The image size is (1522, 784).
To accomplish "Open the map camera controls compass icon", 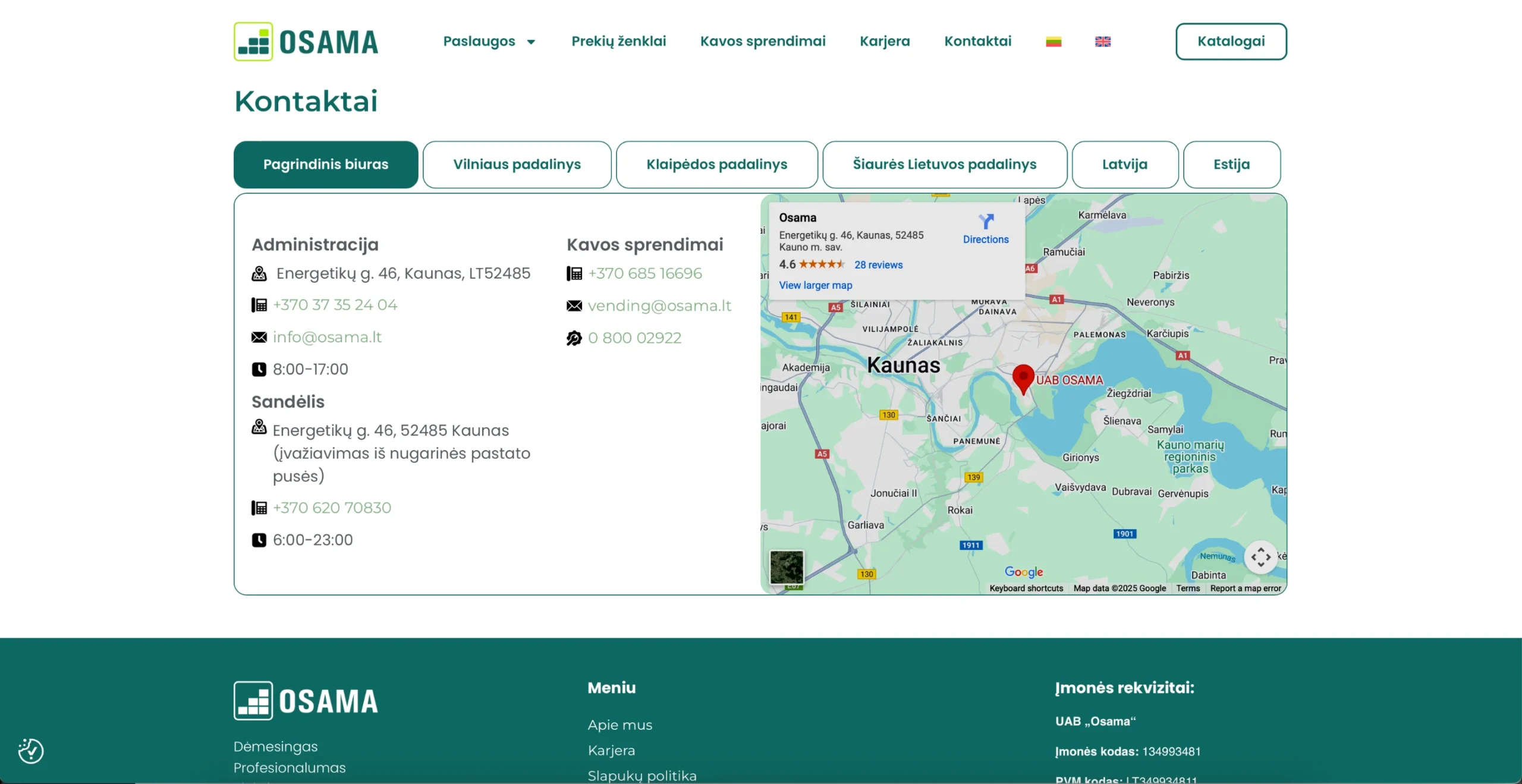I will click(x=1260, y=558).
